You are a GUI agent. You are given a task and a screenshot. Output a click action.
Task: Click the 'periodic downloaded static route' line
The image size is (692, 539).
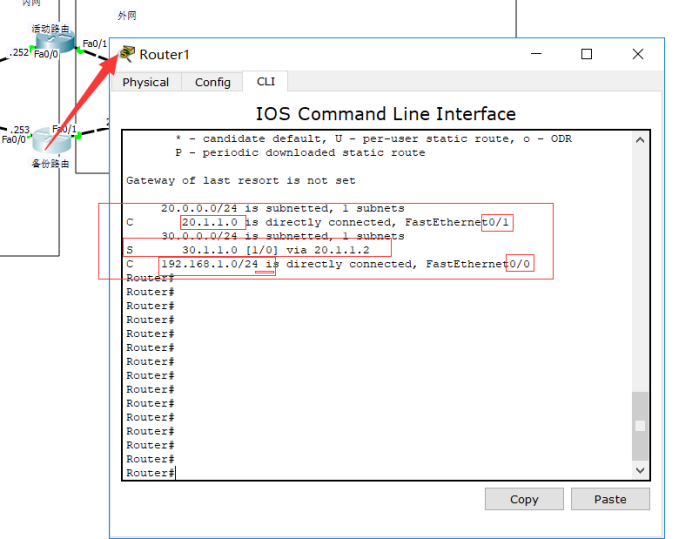[300, 153]
